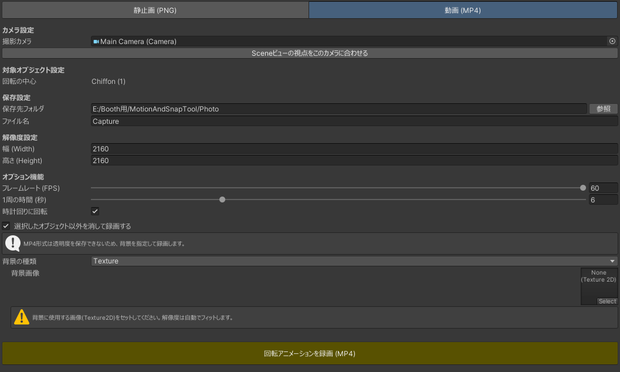
Task: Toggle 選択したオブジェクト以外を消して録画する checkbox
Action: tap(6, 226)
